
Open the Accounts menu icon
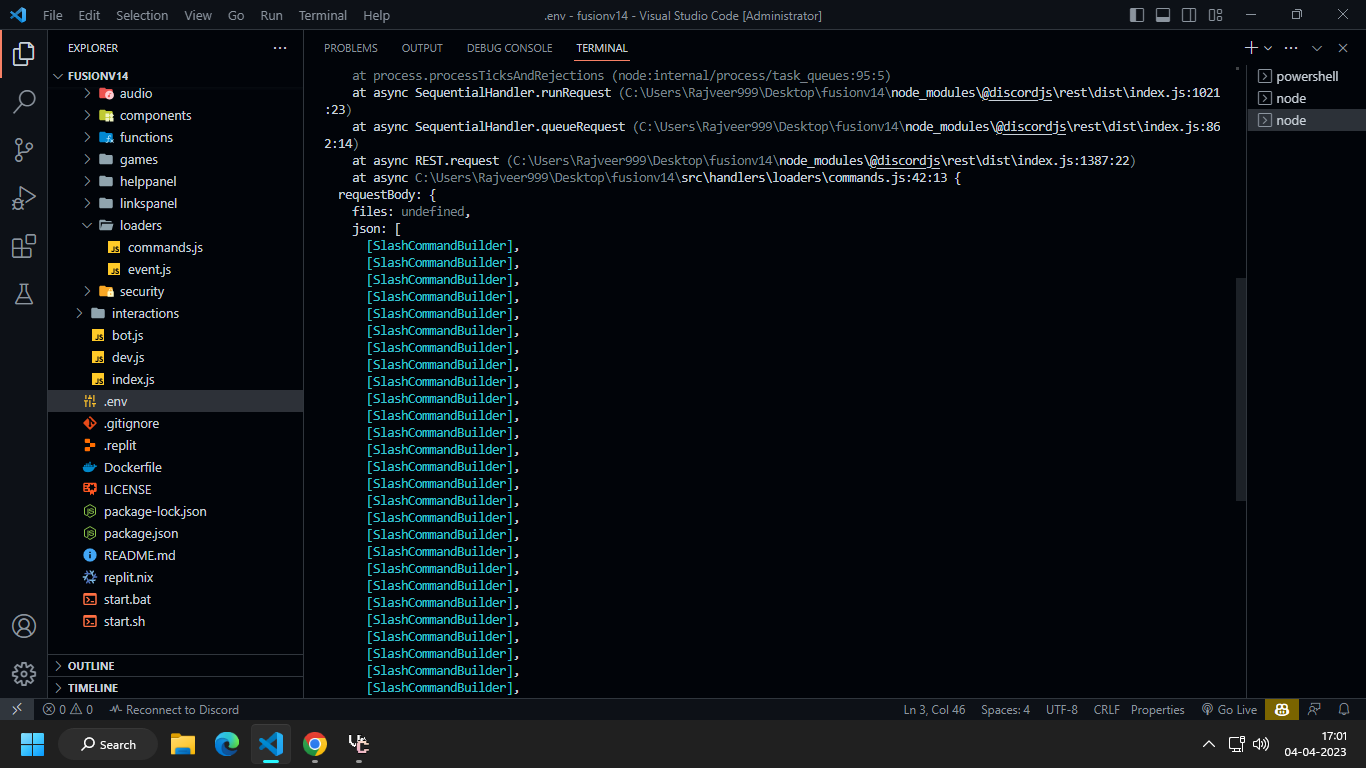click(x=24, y=626)
